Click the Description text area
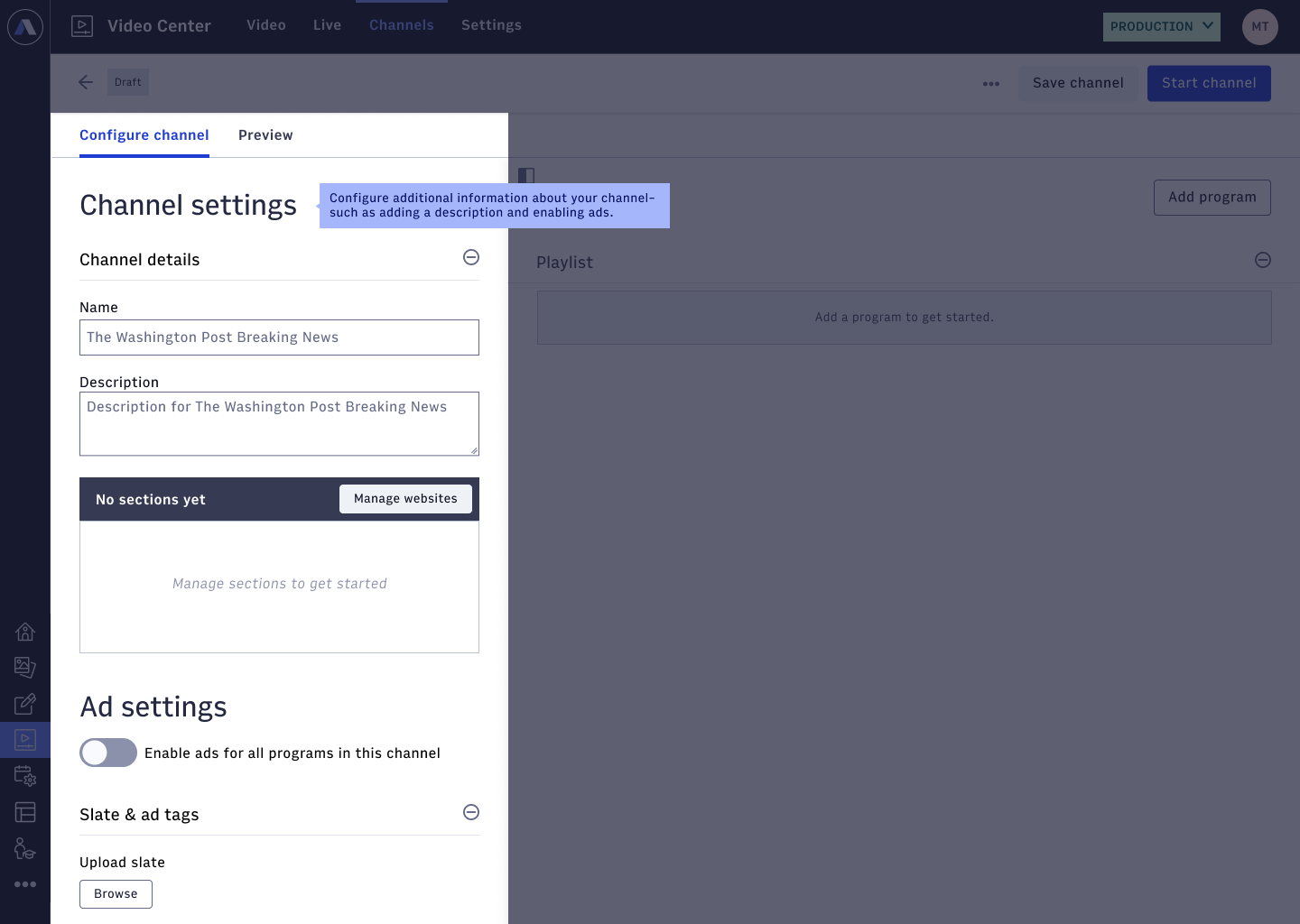Viewport: 1300px width, 924px height. point(279,424)
